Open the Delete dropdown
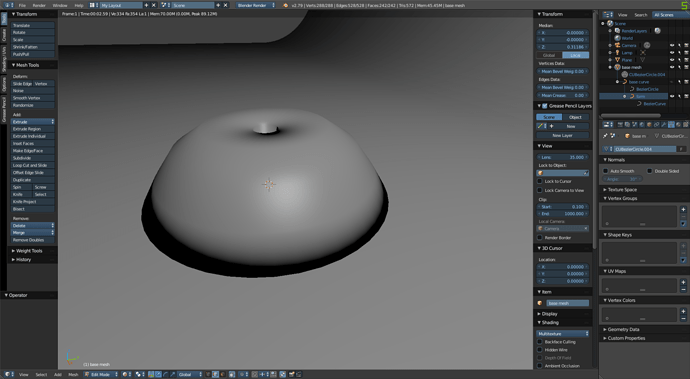The height and width of the screenshot is (379, 690). (x=33, y=225)
